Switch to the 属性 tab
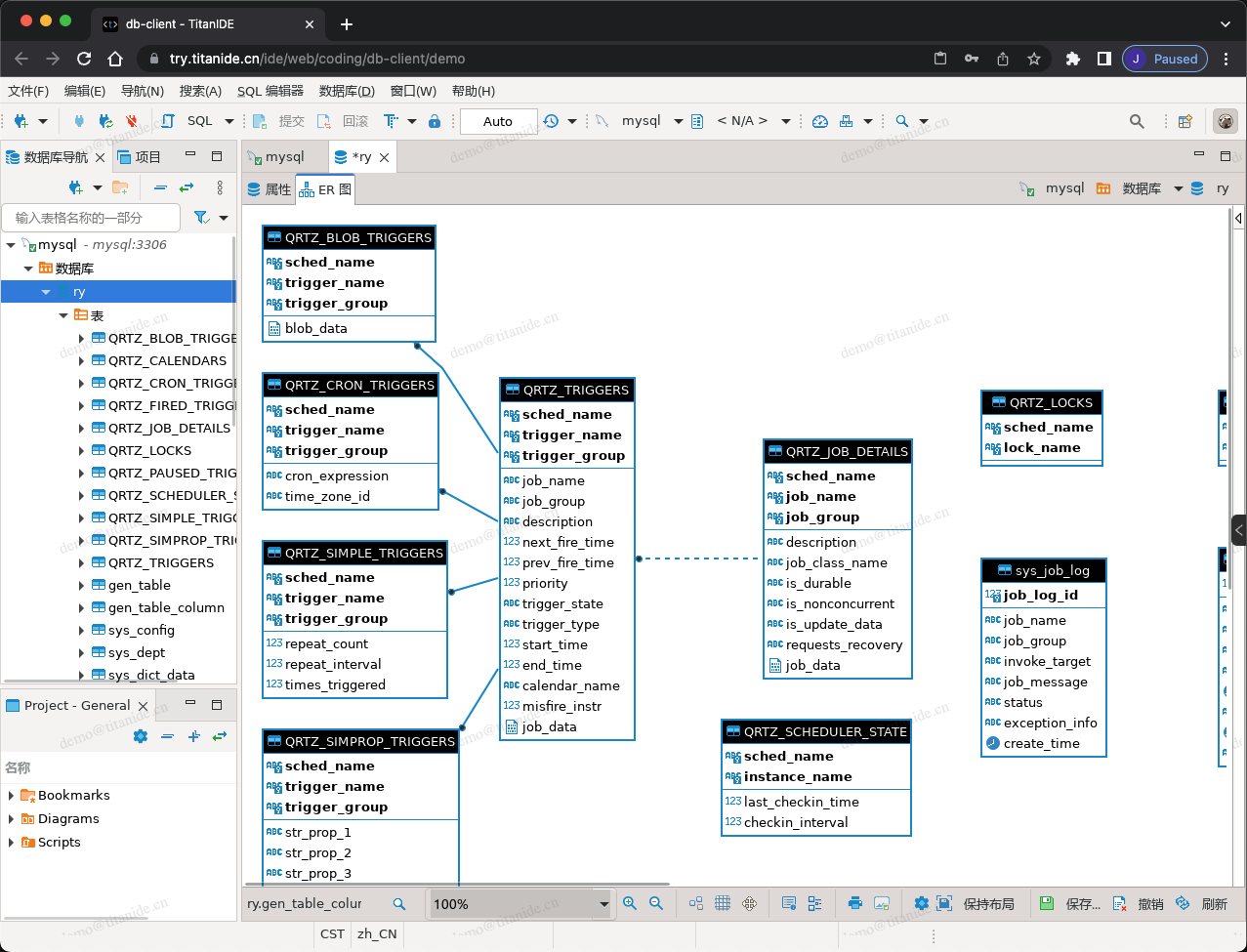 [x=270, y=189]
